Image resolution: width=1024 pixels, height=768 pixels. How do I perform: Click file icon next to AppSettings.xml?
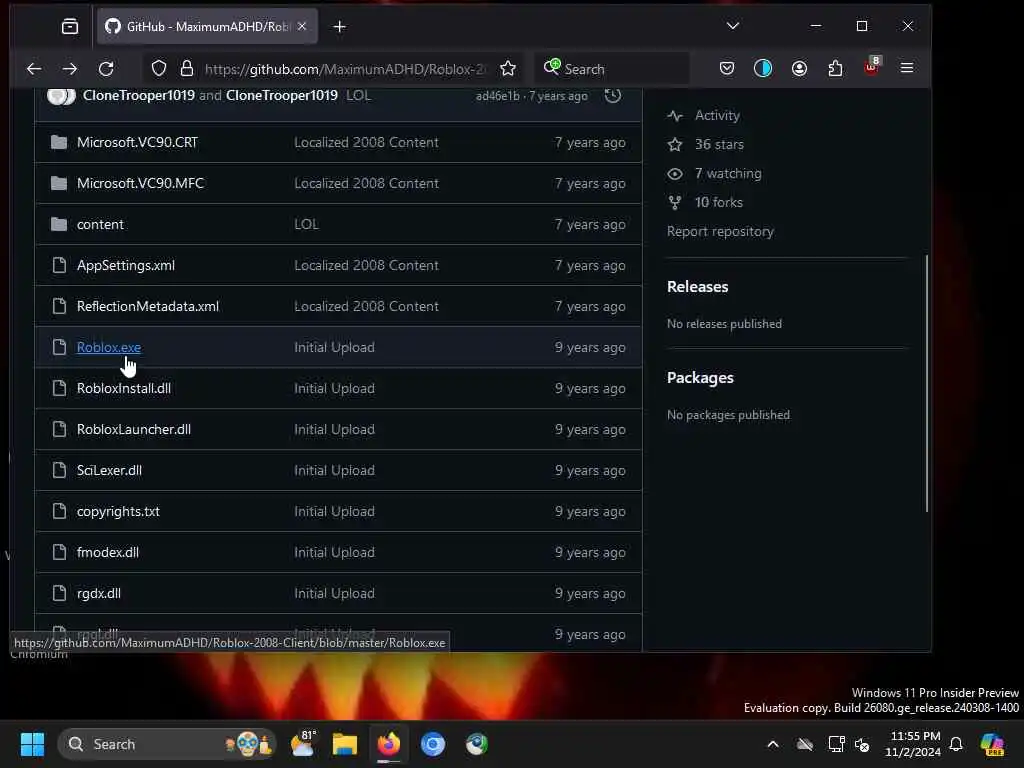[x=59, y=265]
